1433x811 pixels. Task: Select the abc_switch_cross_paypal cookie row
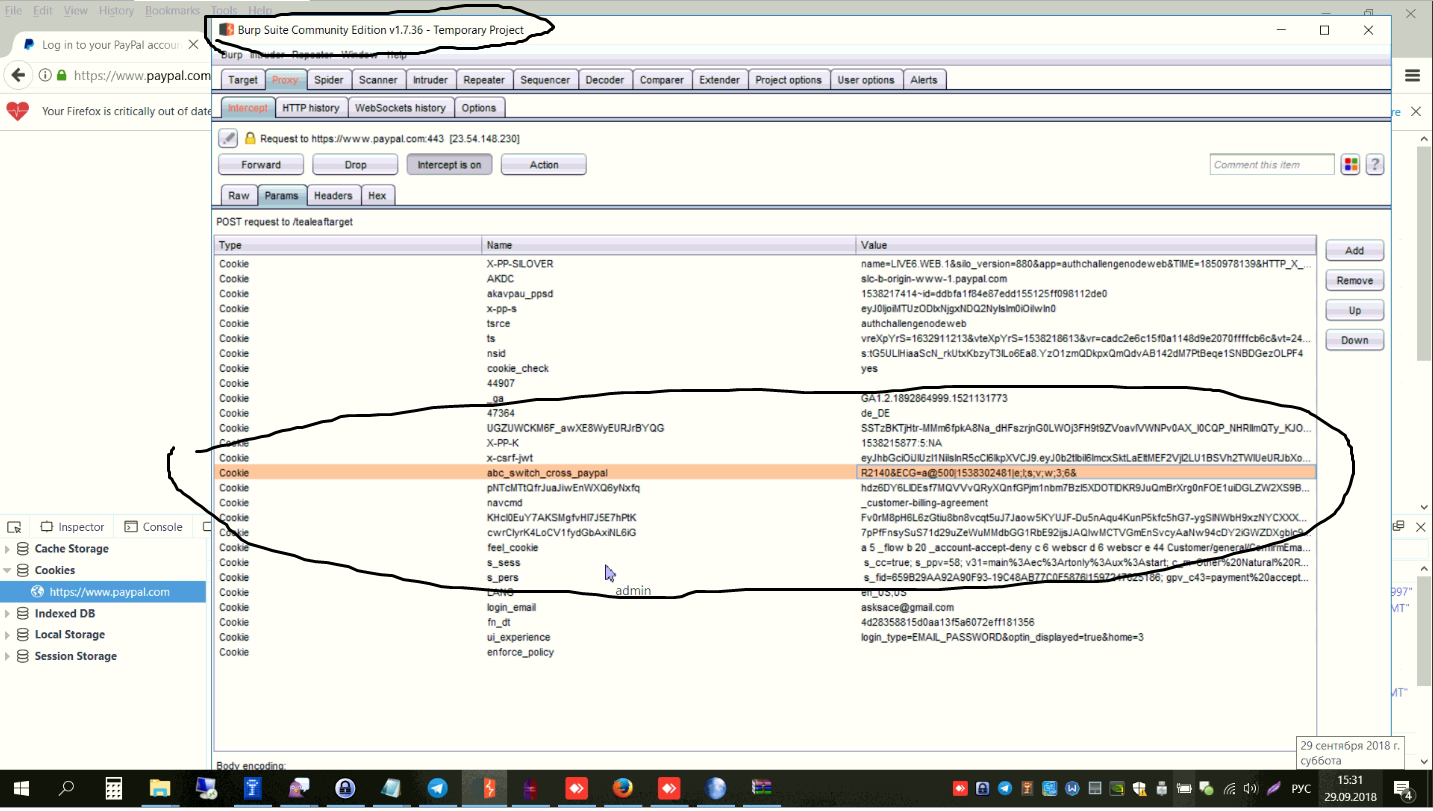coord(765,473)
